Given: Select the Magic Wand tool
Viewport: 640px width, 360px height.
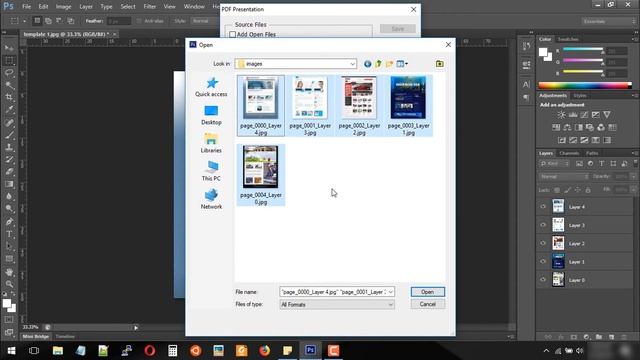Looking at the screenshot, I should tap(9, 85).
